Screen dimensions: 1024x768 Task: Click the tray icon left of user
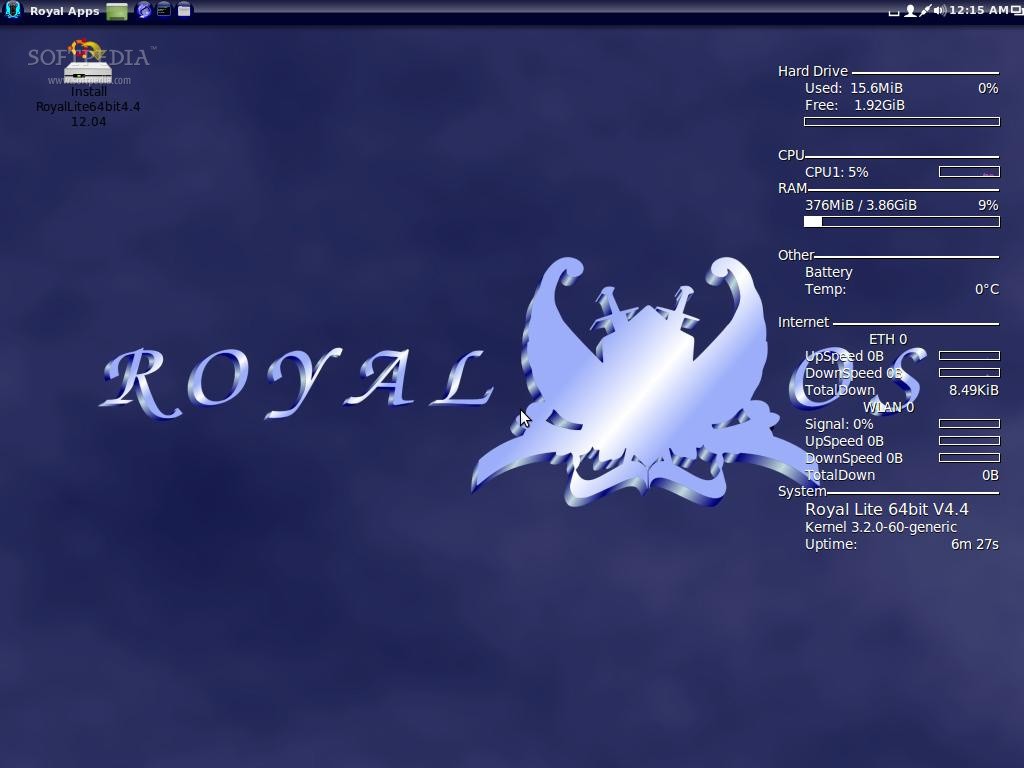coord(894,11)
